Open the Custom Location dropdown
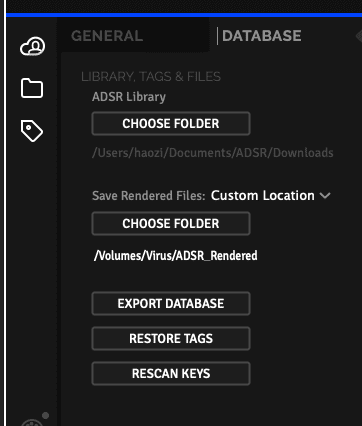 pyautogui.click(x=270, y=195)
